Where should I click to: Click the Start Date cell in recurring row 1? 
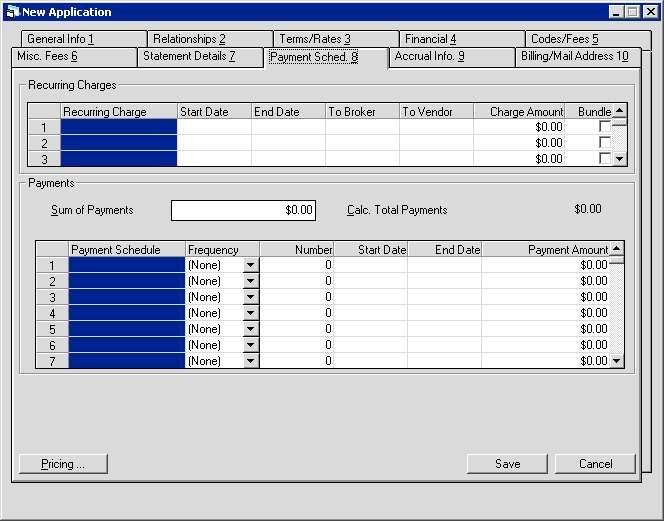(214, 127)
